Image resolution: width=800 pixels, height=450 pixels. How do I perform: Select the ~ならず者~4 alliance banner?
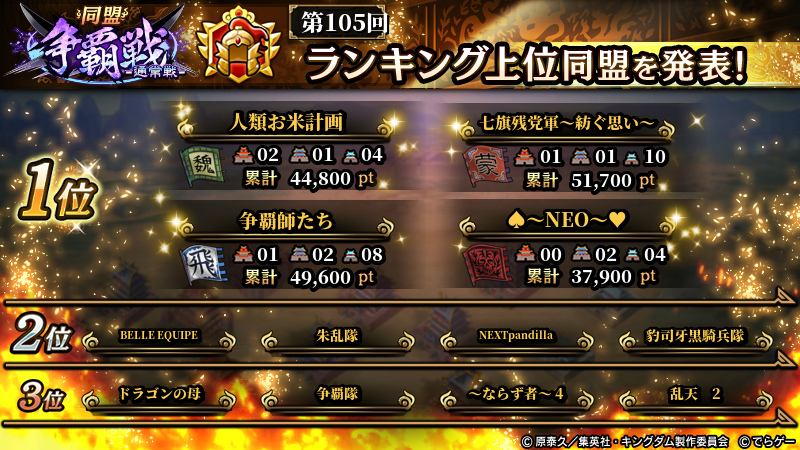point(516,397)
